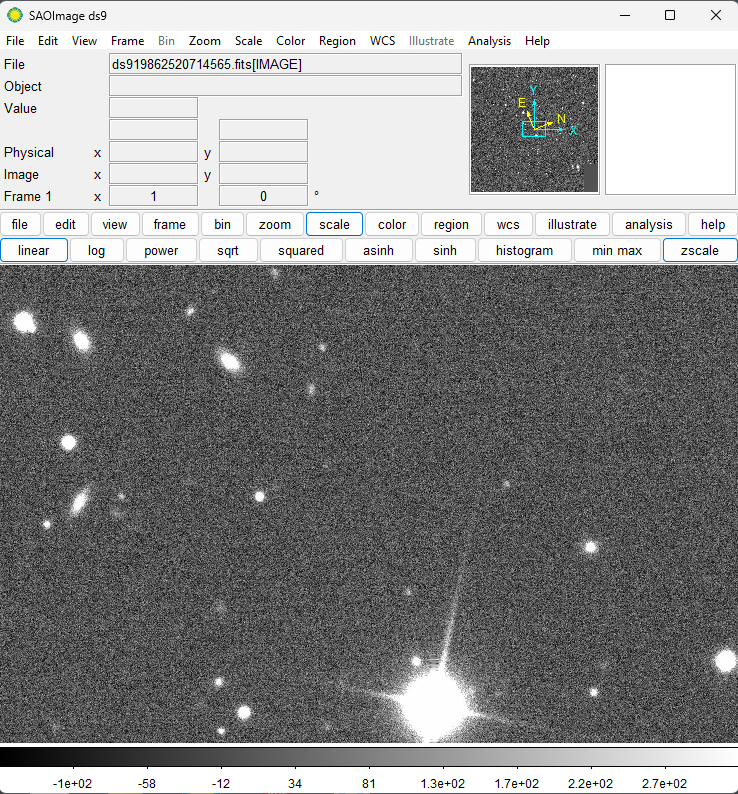Open the Scale menu
This screenshot has width=738, height=794.
pos(248,41)
